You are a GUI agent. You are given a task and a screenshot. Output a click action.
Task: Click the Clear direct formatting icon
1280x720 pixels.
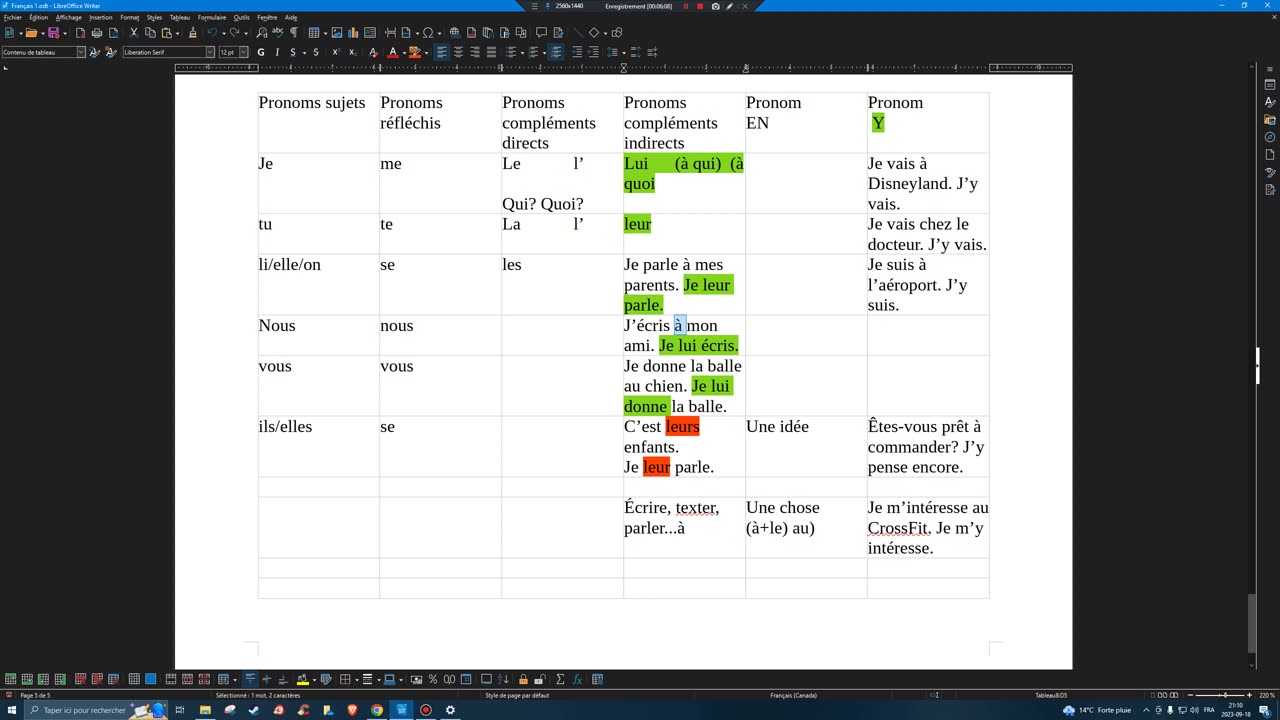click(373, 52)
